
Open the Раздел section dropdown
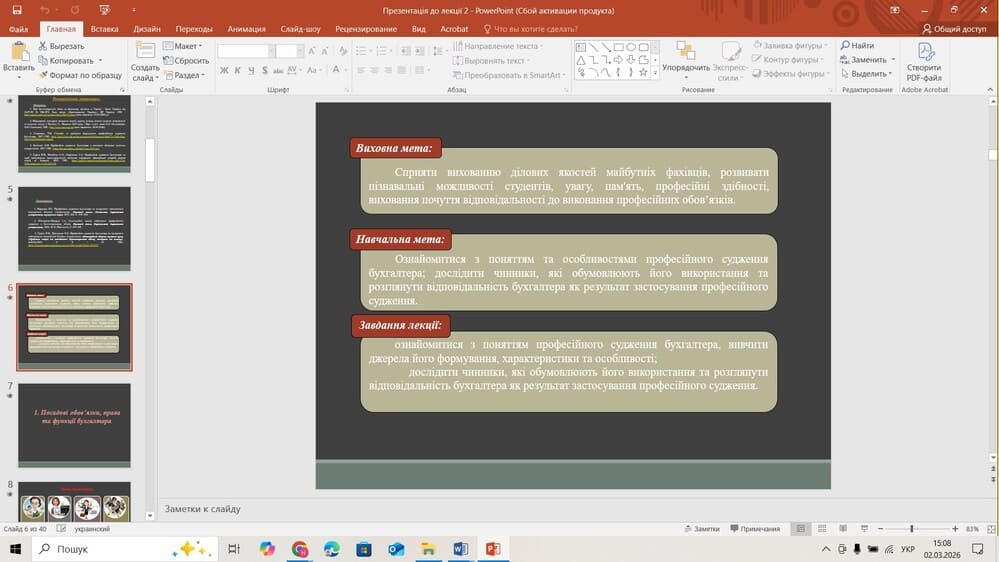point(186,75)
